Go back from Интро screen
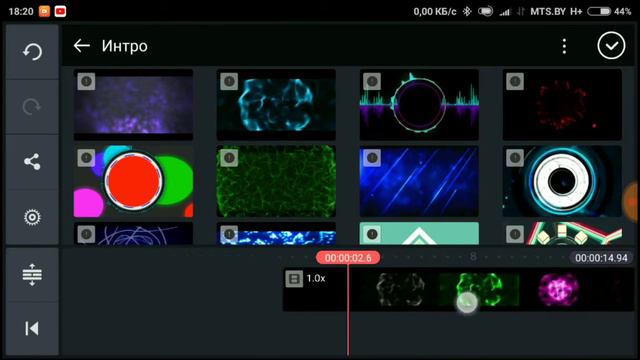This screenshot has height=360, width=640. click(x=82, y=46)
